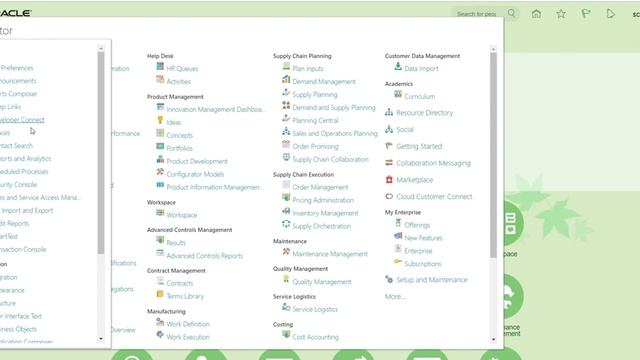Click the Order Promising icon
The height and width of the screenshot is (360, 640).
point(286,144)
